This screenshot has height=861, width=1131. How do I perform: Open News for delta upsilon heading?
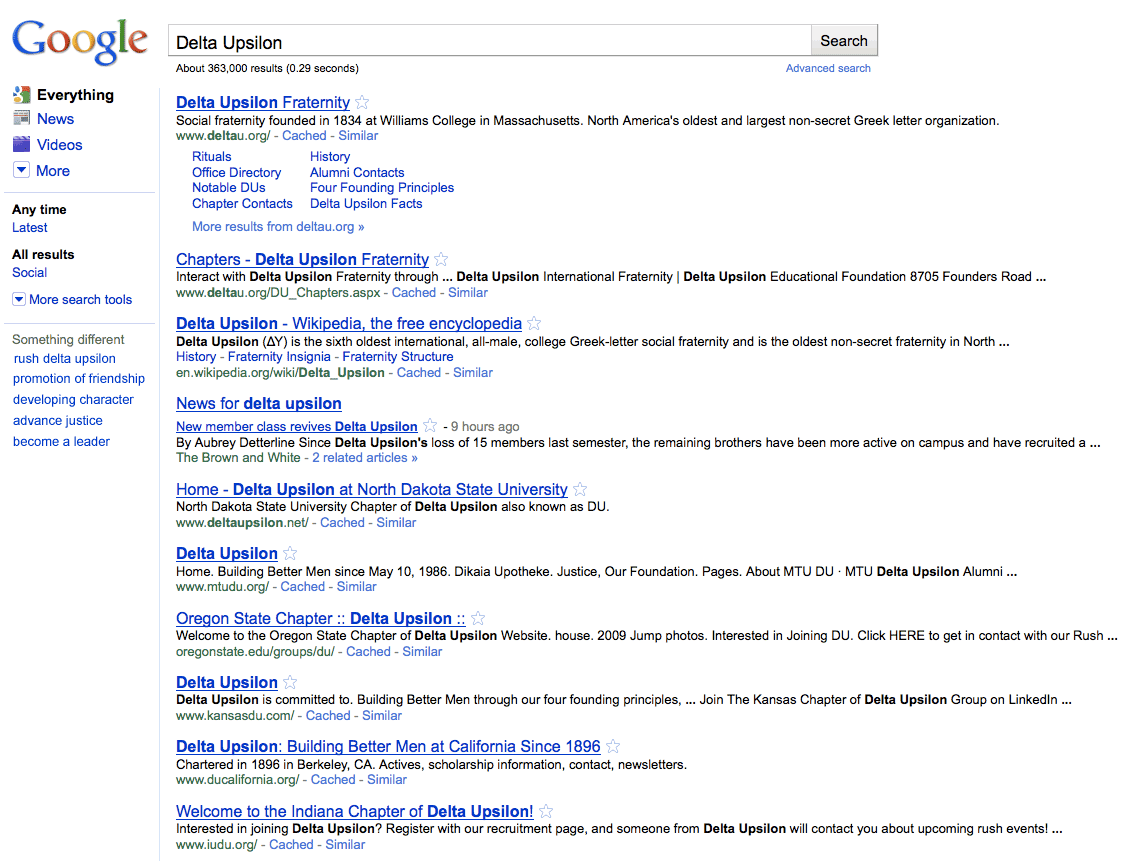pyautogui.click(x=259, y=404)
